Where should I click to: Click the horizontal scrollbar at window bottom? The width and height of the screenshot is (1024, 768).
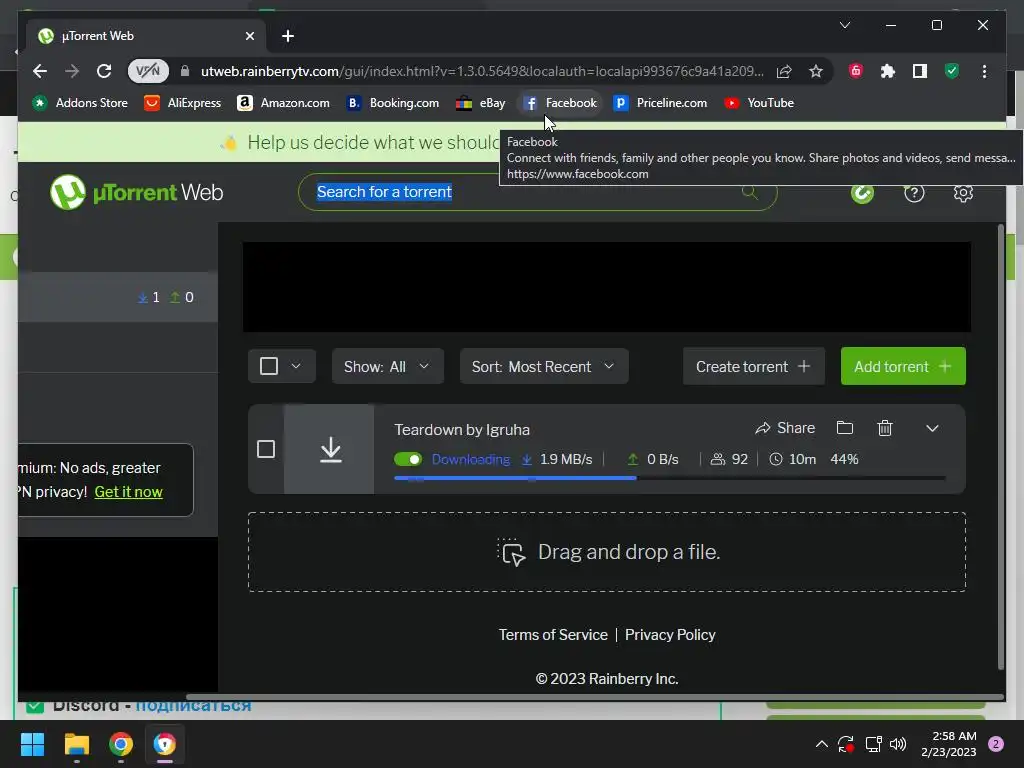pos(594,697)
